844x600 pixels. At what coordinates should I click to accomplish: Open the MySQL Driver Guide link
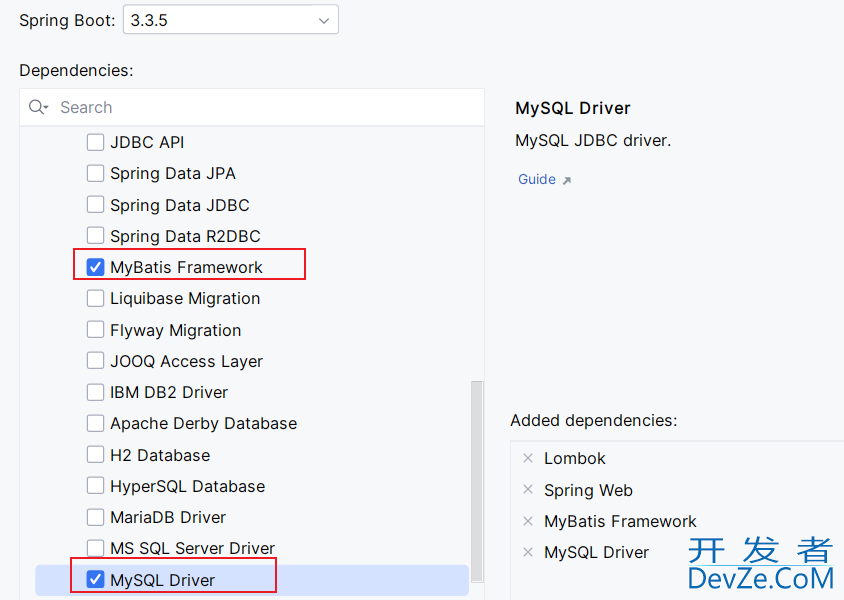click(537, 179)
